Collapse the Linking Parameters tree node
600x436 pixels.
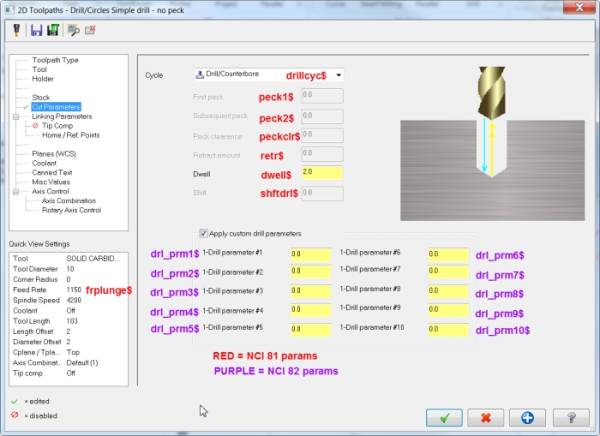point(15,116)
